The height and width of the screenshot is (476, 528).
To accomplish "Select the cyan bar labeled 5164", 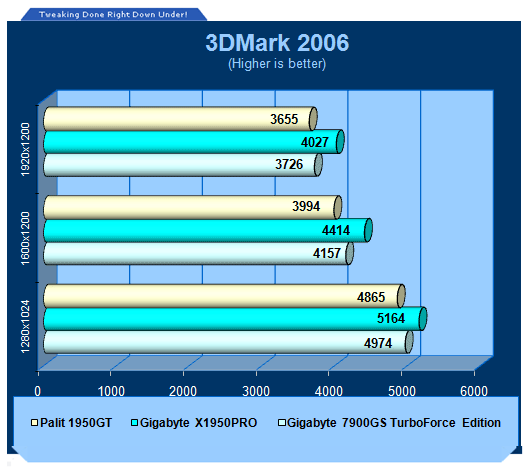I will point(235,319).
